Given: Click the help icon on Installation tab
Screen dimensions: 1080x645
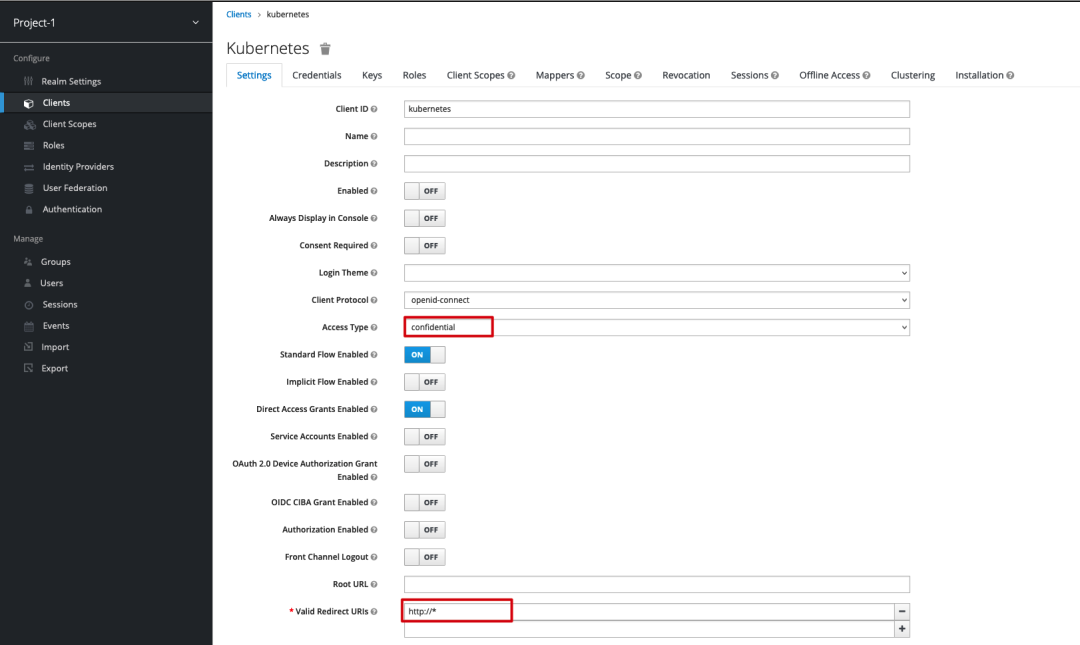Looking at the screenshot, I should [x=1010, y=76].
